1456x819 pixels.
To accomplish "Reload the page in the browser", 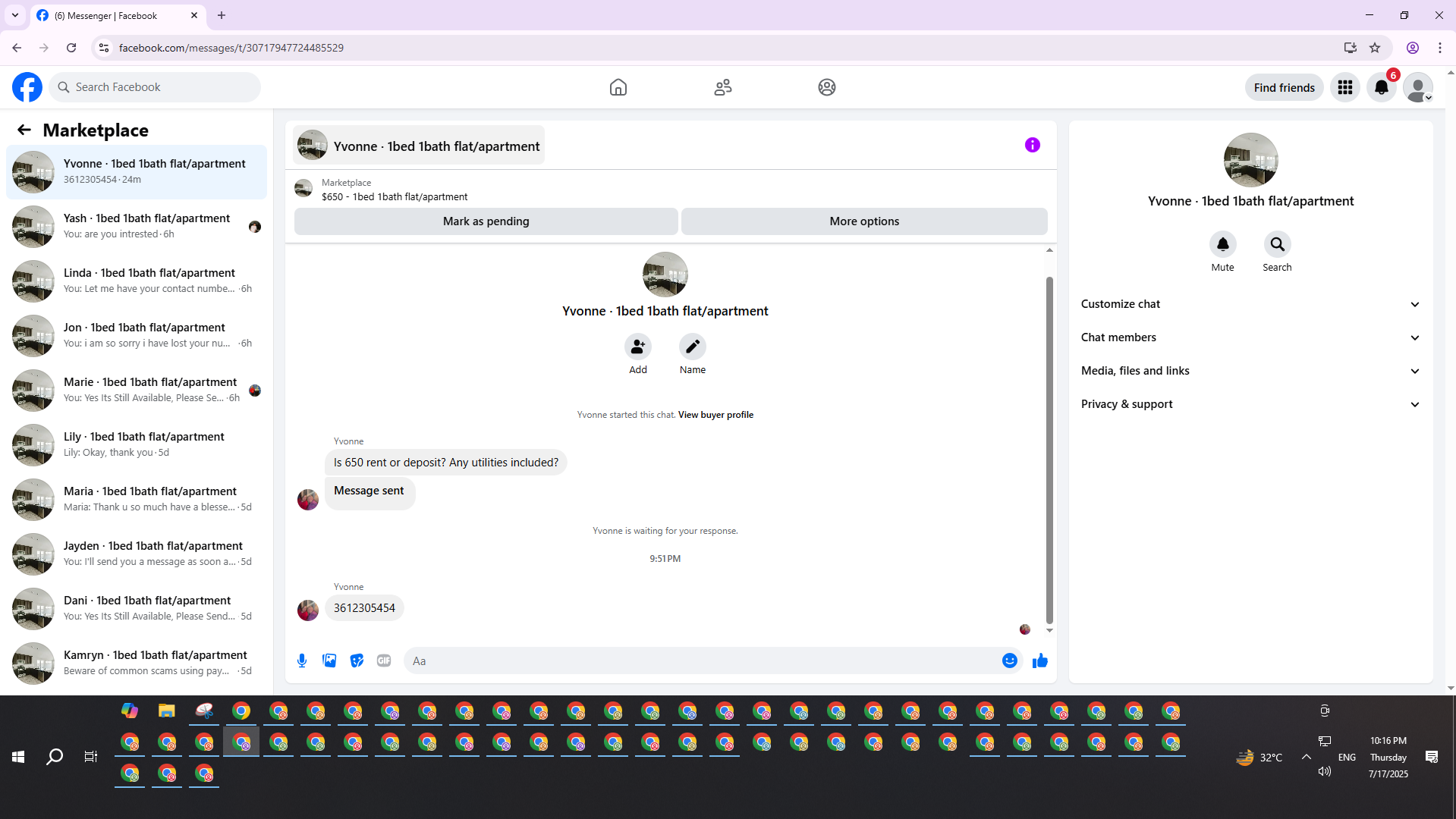I will pos(71,48).
